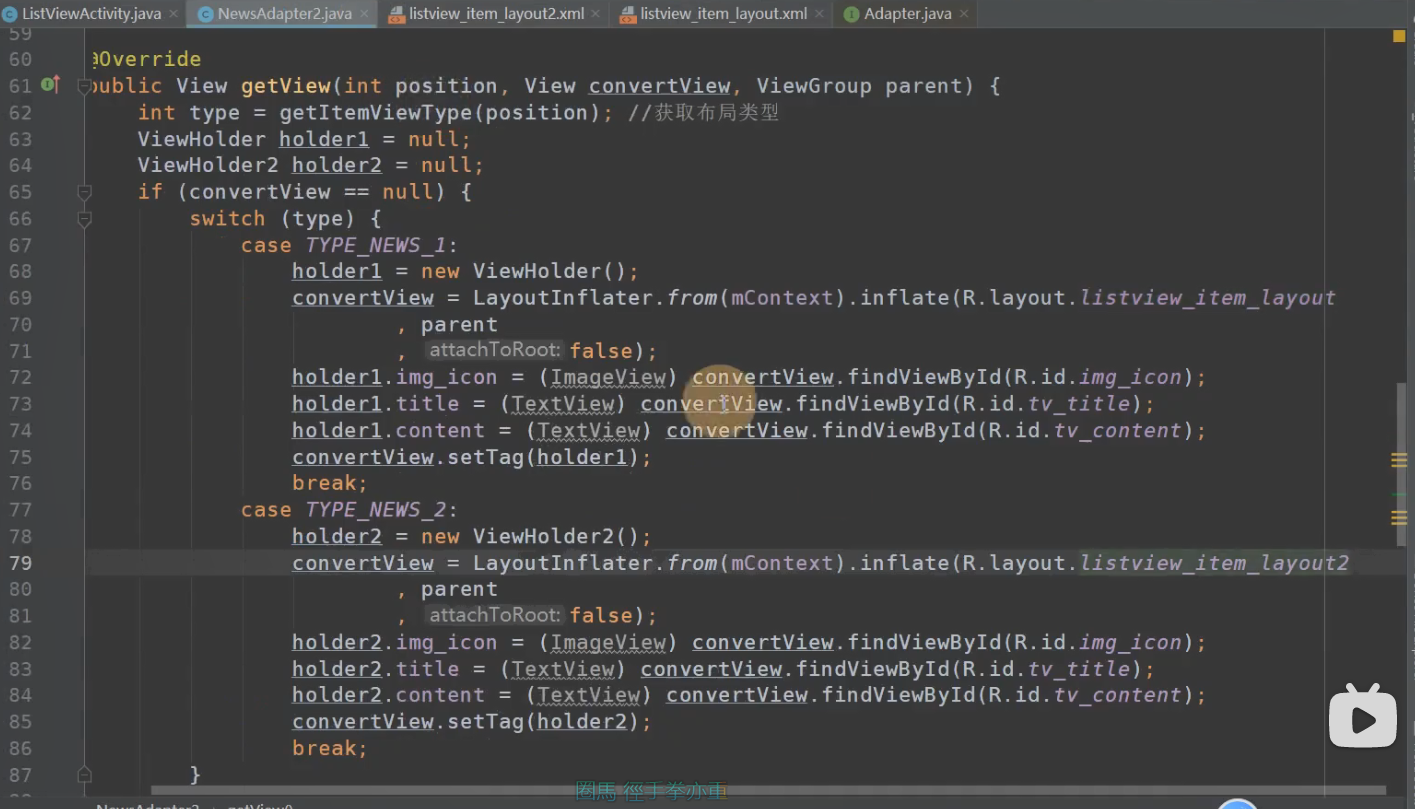Click the Override annotation on line 60
The image size is (1415, 809).
pyautogui.click(x=145, y=59)
